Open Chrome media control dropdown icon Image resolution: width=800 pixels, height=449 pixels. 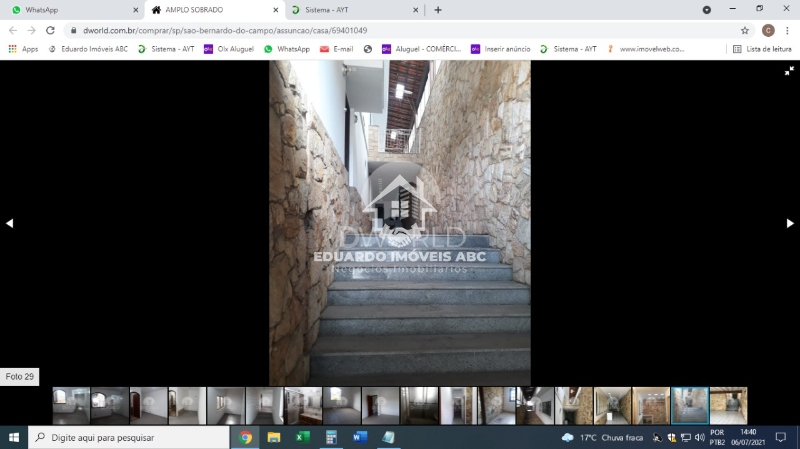pos(706,10)
